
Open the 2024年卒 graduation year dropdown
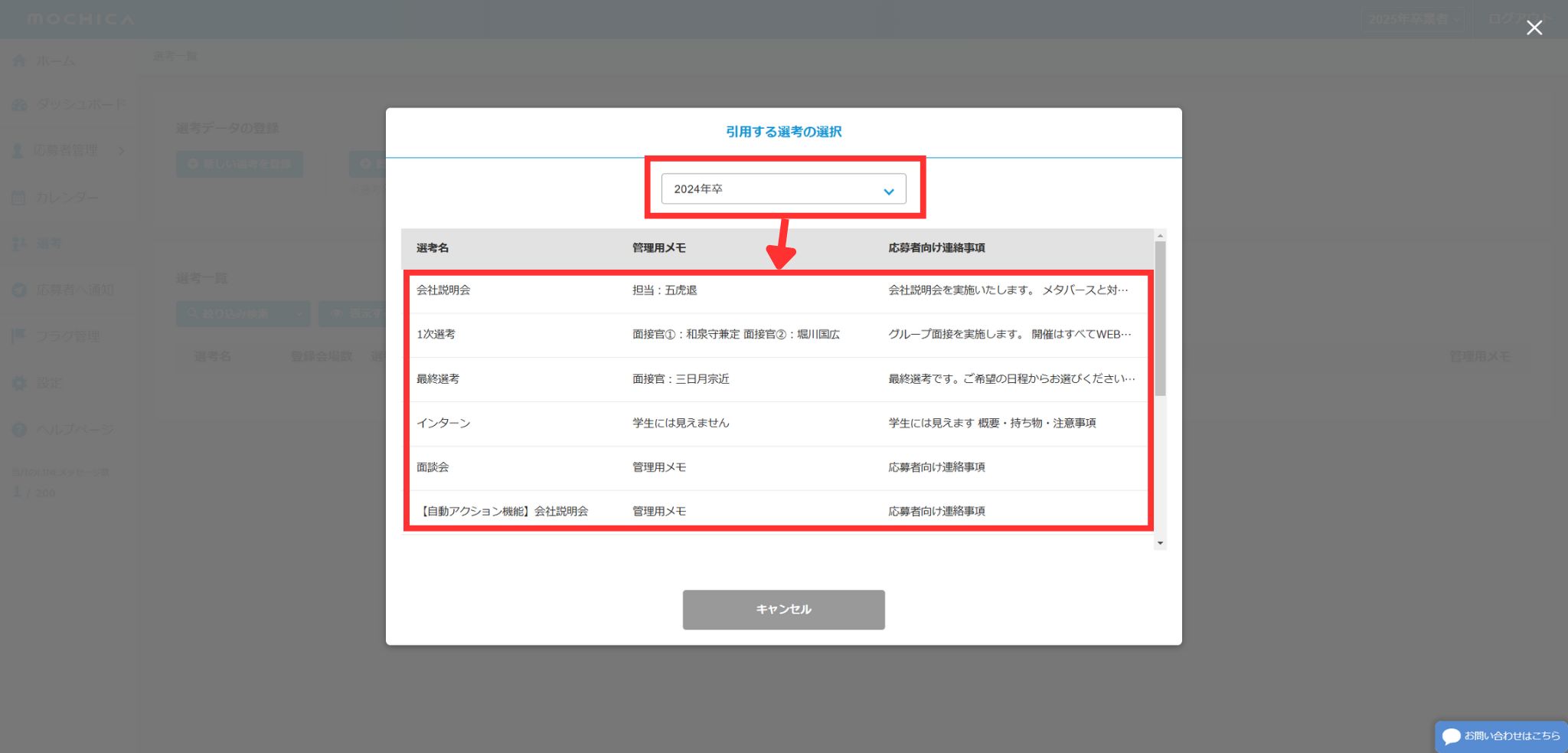[x=783, y=189]
